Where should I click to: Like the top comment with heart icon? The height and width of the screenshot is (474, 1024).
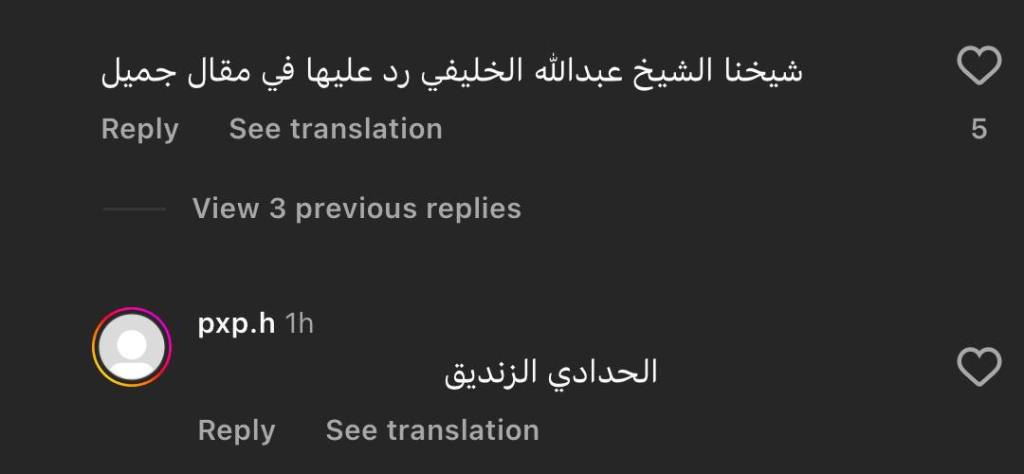[979, 67]
